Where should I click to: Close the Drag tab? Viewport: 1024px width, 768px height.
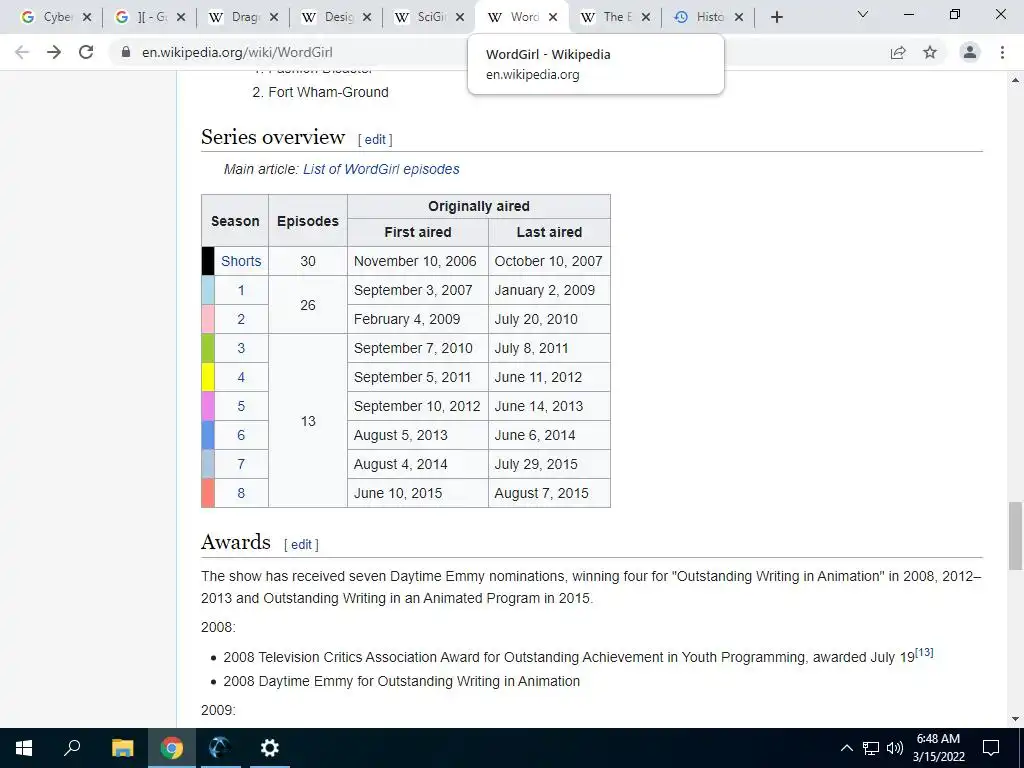tap(274, 17)
